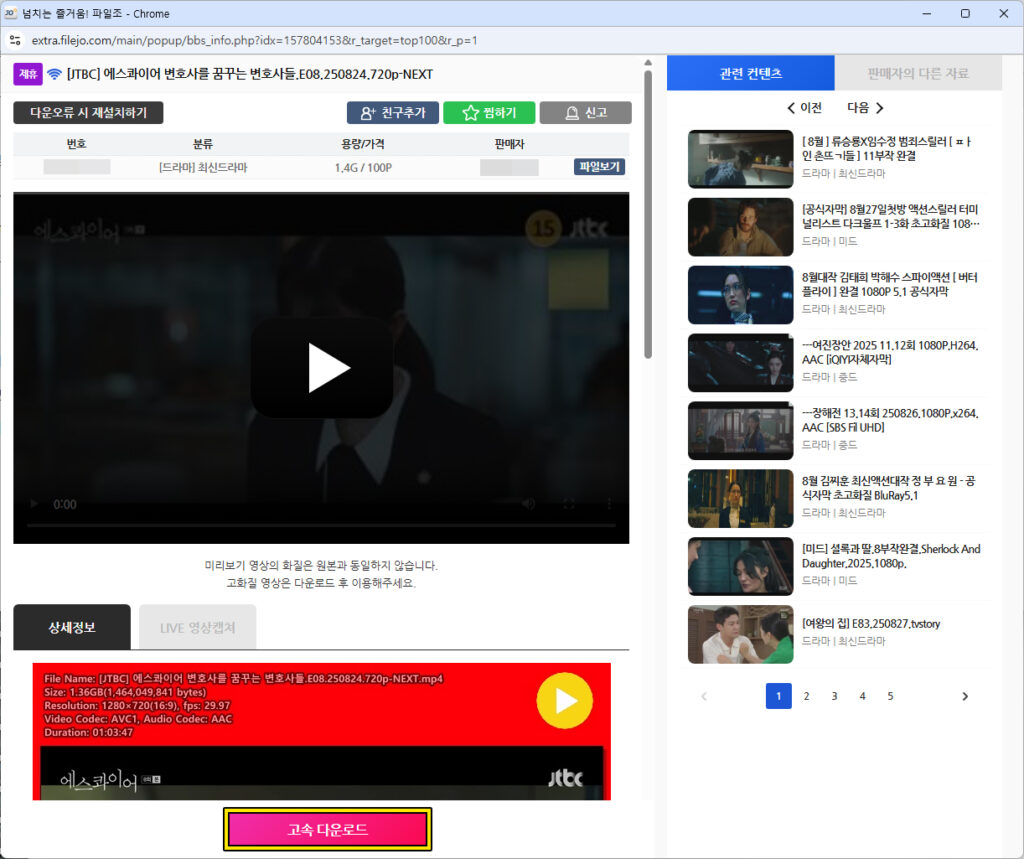This screenshot has width=1024, height=859.
Task: Click the scroll-up arrow above the left scrollbar
Action: (x=648, y=63)
